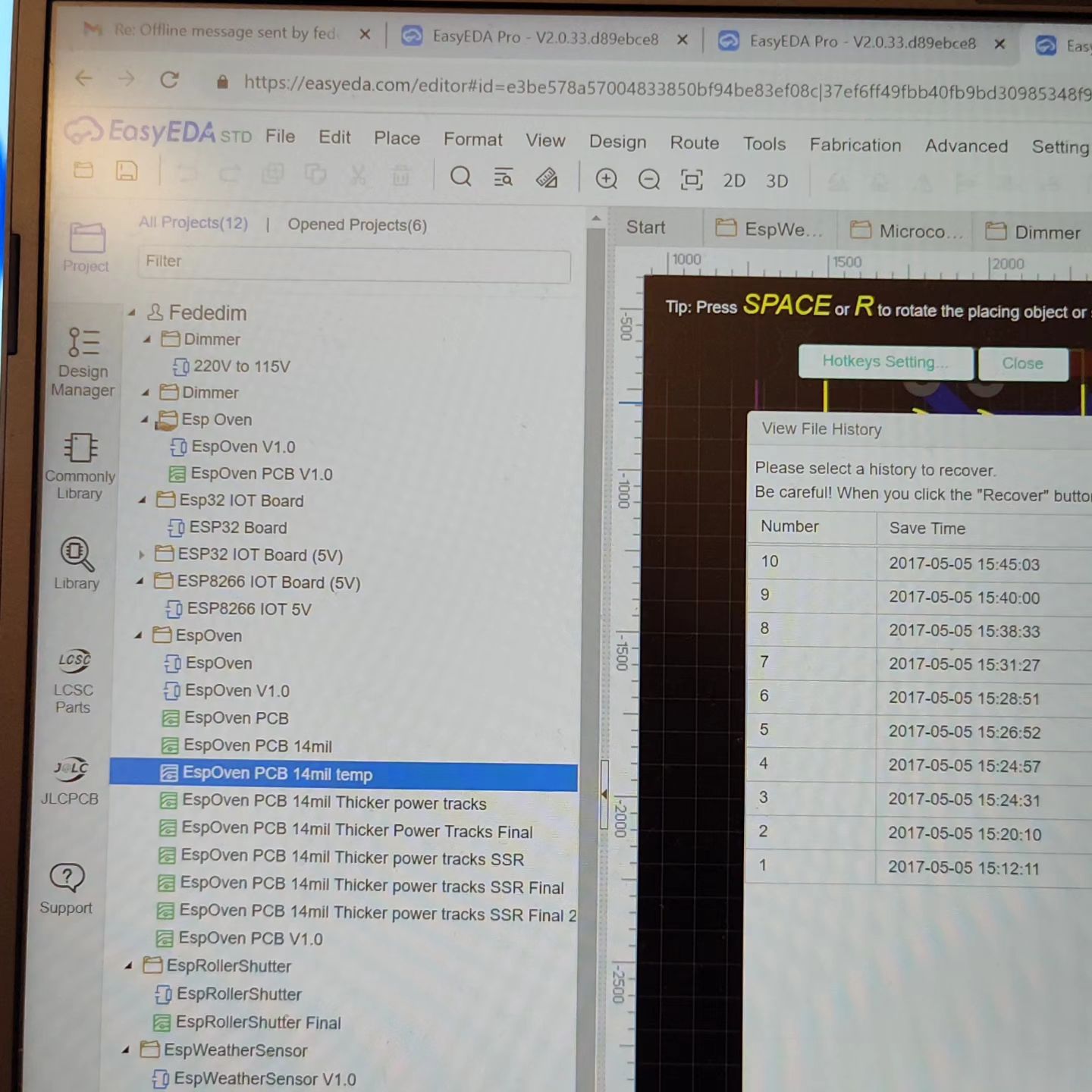This screenshot has height=1092, width=1092.
Task: Expand the ESP32 IOT Board (5V) folder
Action: 141,554
